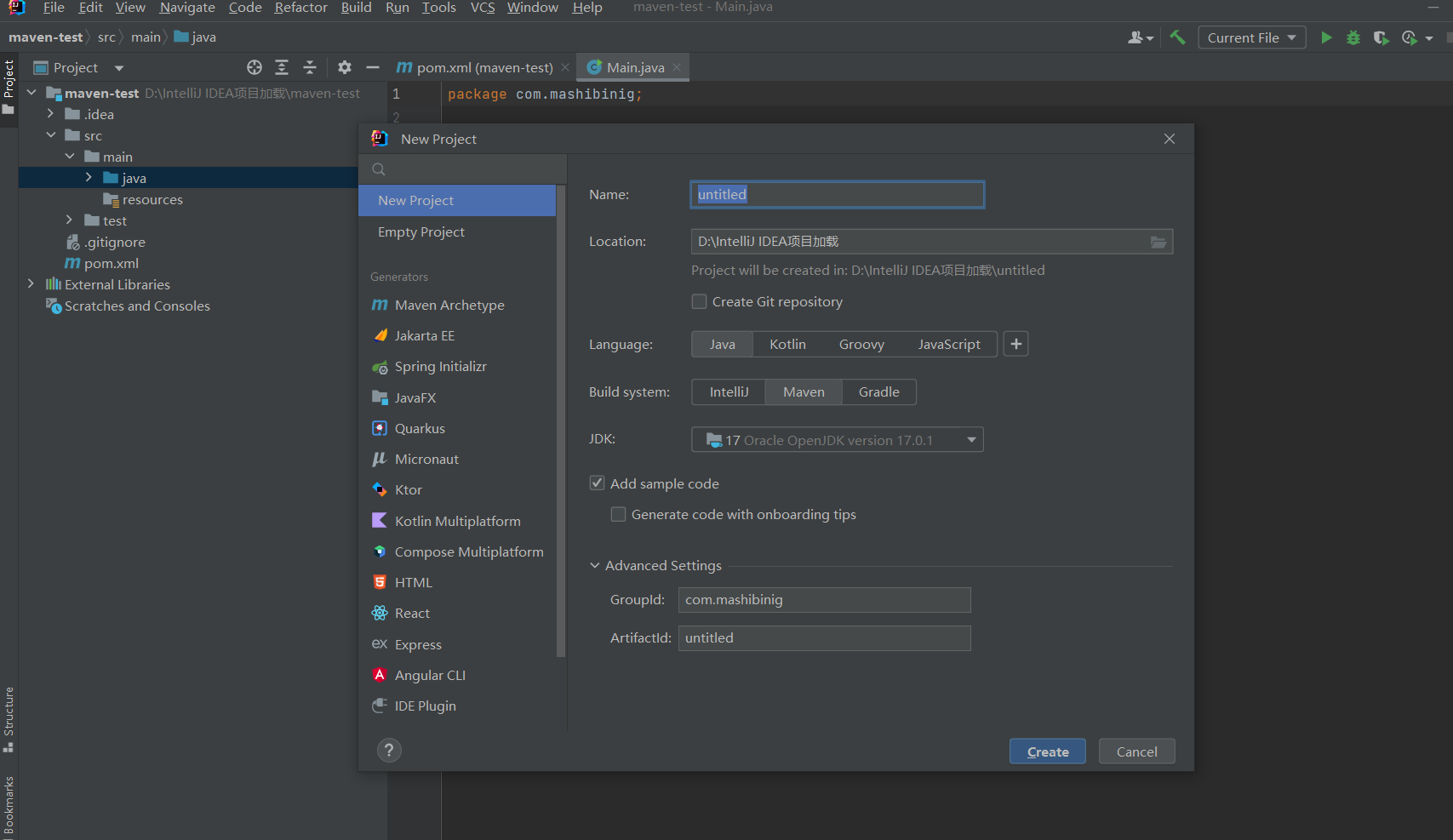This screenshot has height=840, width=1453.
Task: Select Maven build system option
Action: click(x=804, y=391)
